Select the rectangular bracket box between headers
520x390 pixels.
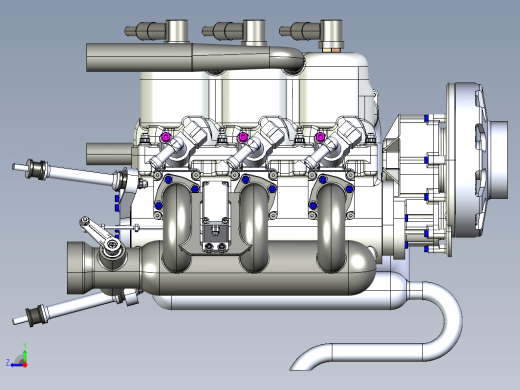(x=216, y=215)
